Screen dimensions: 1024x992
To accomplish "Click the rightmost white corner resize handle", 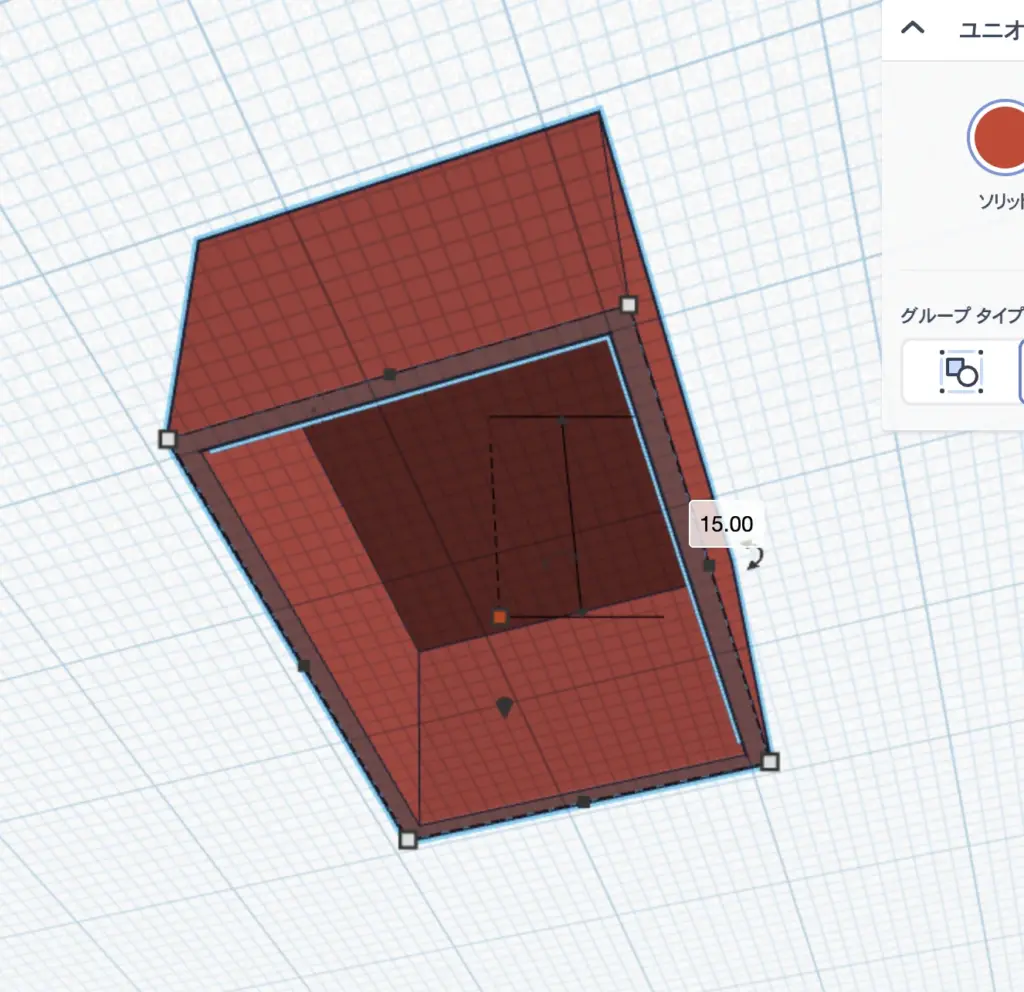I will [769, 762].
